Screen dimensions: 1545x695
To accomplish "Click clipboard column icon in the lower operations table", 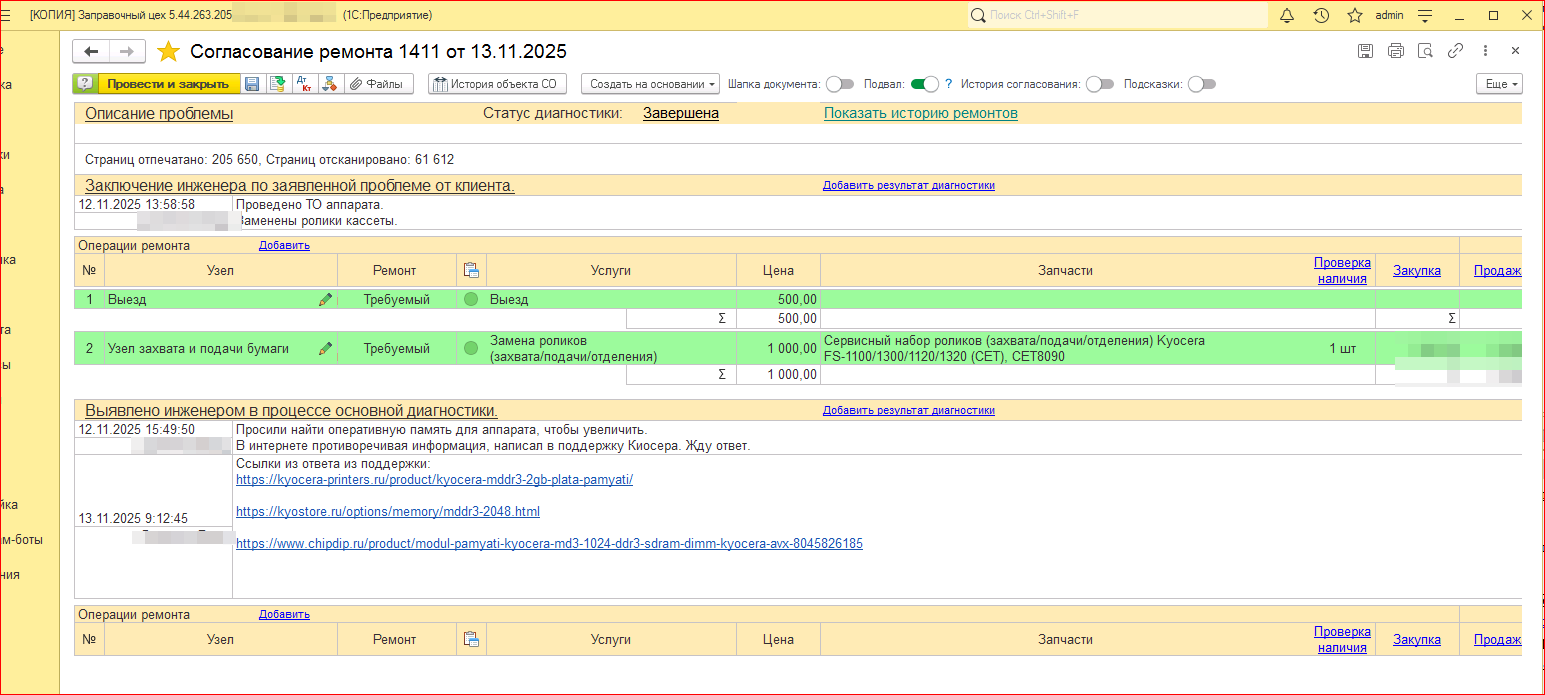I will click(x=472, y=639).
